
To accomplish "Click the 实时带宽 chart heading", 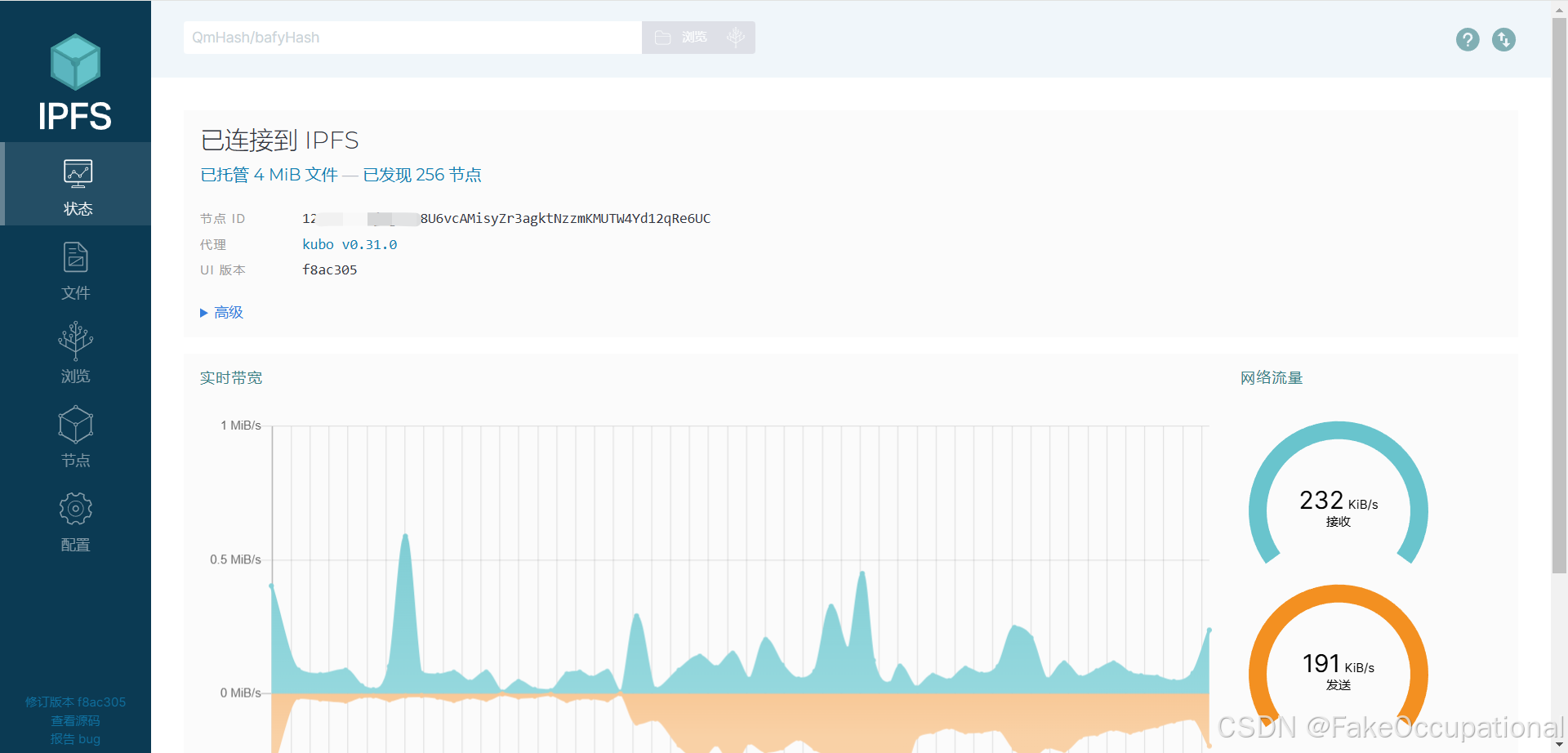I will pos(231,378).
